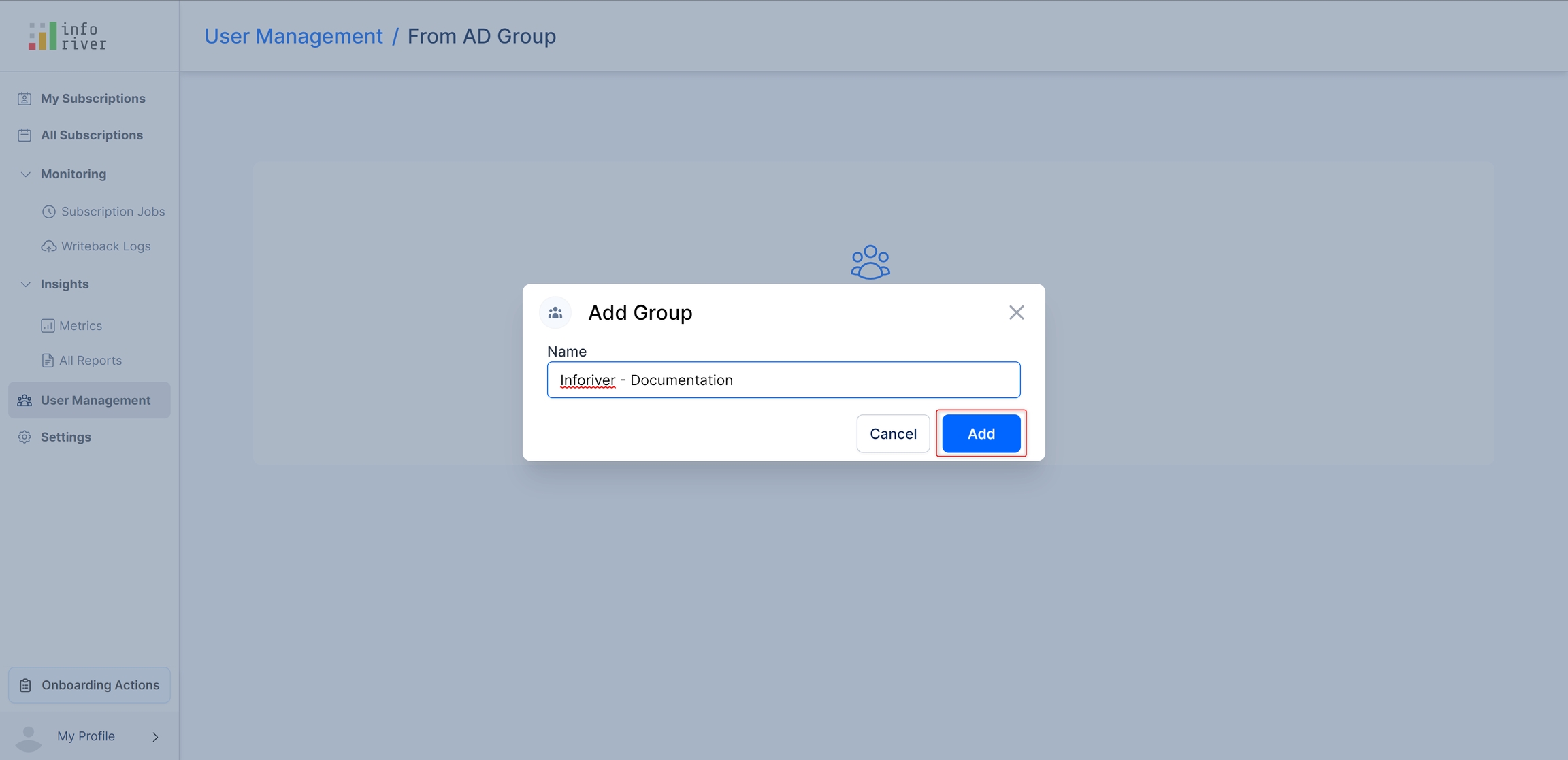Collapse the Insights section chevron
Screen dimensions: 1568x760
click(x=25, y=284)
